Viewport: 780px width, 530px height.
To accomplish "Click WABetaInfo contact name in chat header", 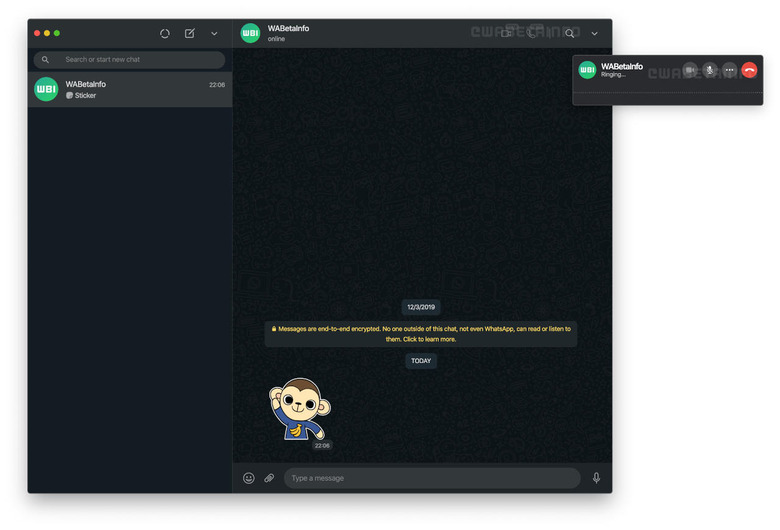I will tap(288, 28).
